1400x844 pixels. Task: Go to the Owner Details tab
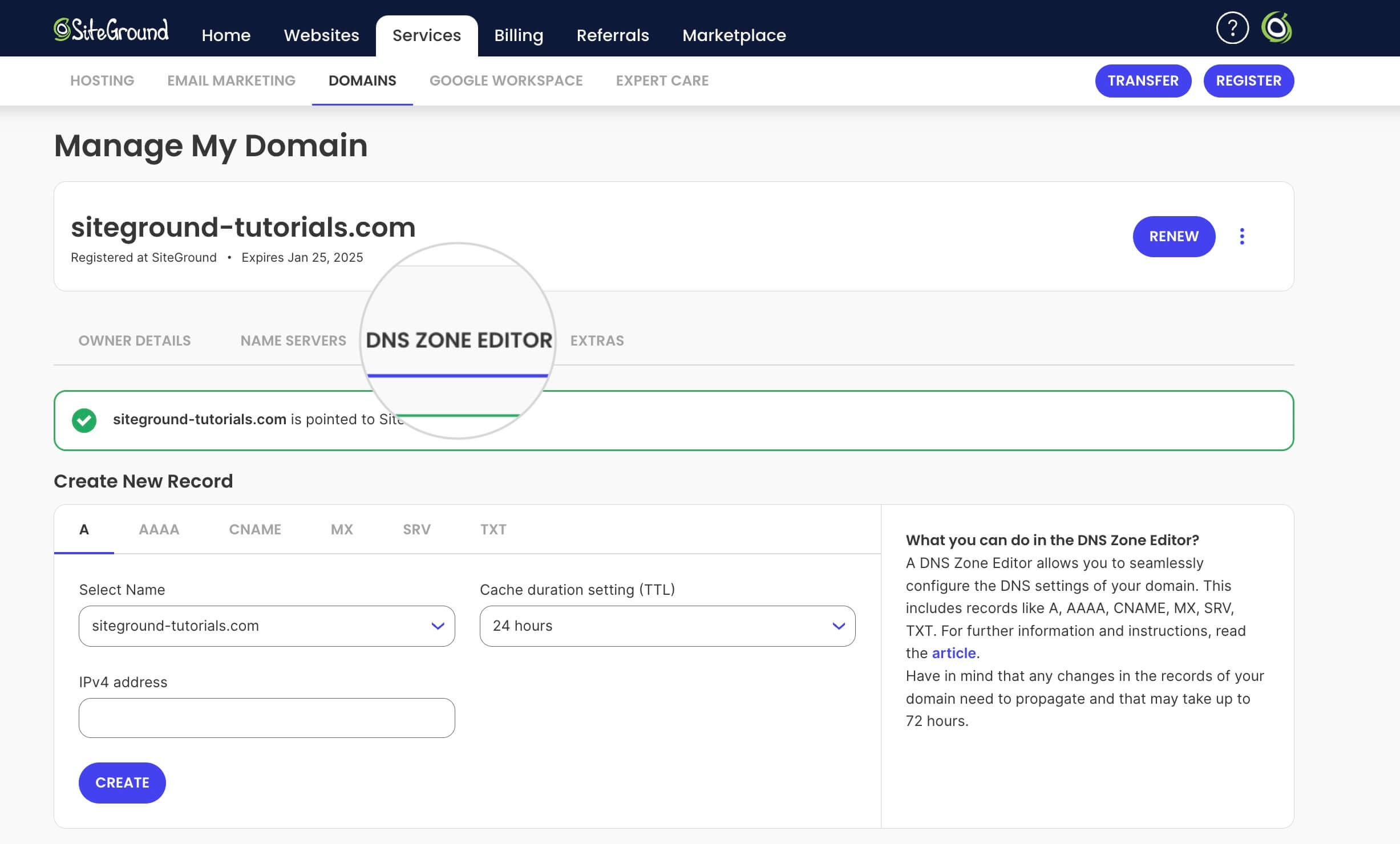pyautogui.click(x=134, y=340)
